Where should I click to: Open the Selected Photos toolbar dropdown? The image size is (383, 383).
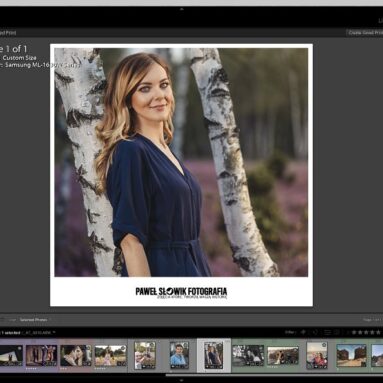coord(34,320)
